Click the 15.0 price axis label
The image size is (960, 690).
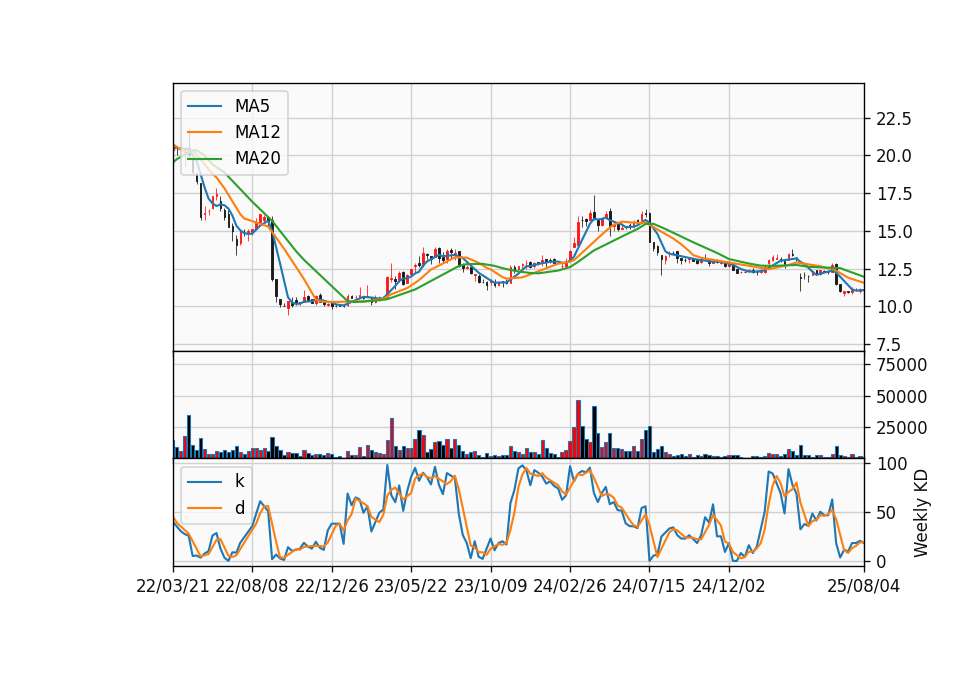[x=894, y=232]
